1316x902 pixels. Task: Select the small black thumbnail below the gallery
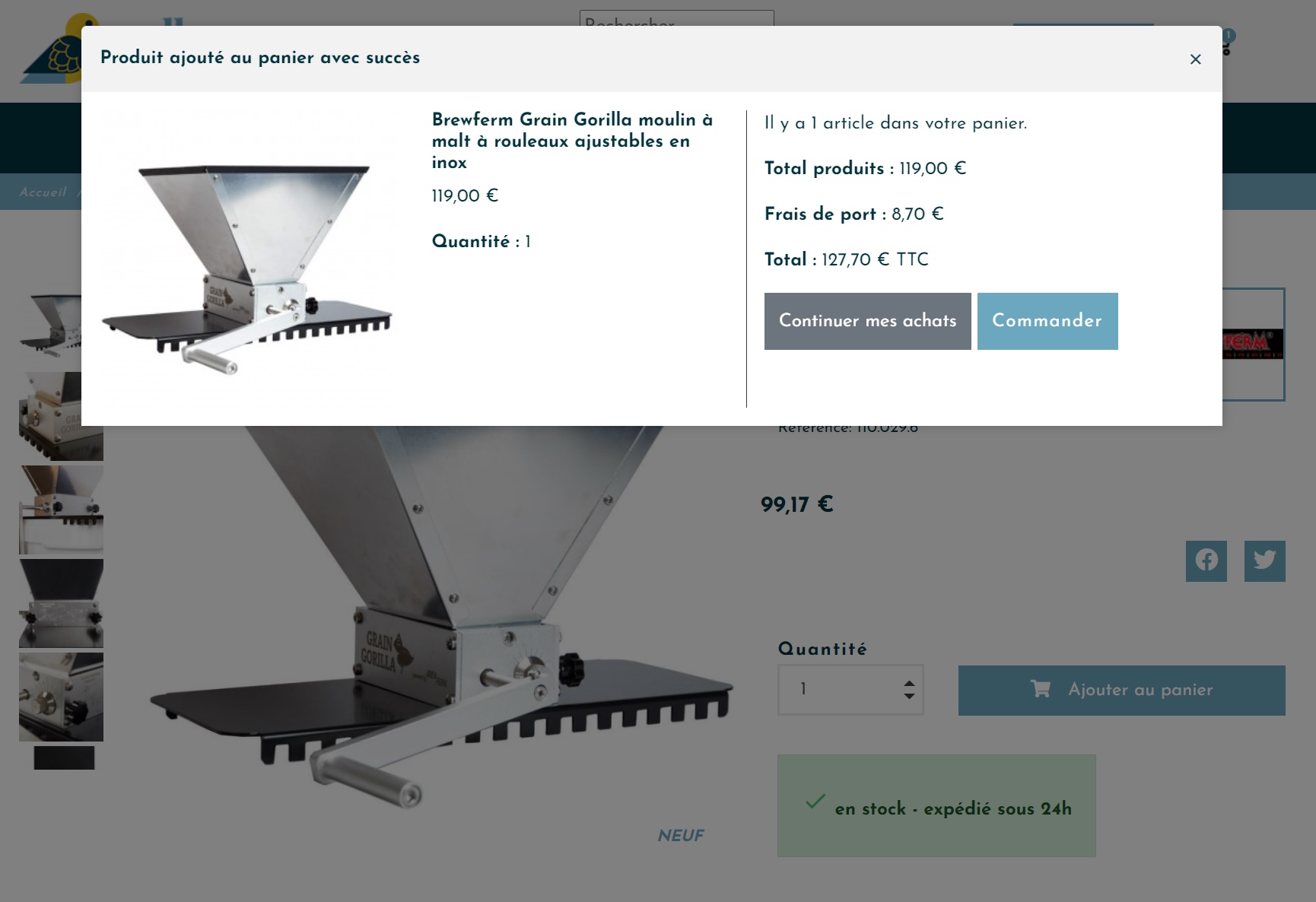tap(64, 757)
